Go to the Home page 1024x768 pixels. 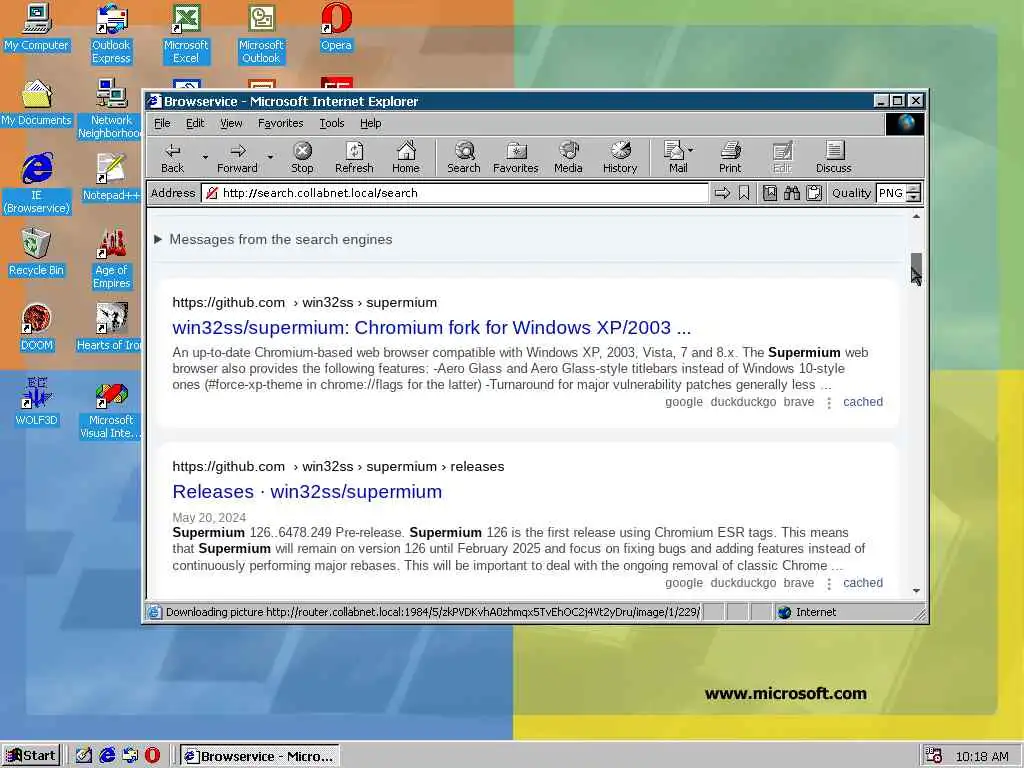(406, 157)
